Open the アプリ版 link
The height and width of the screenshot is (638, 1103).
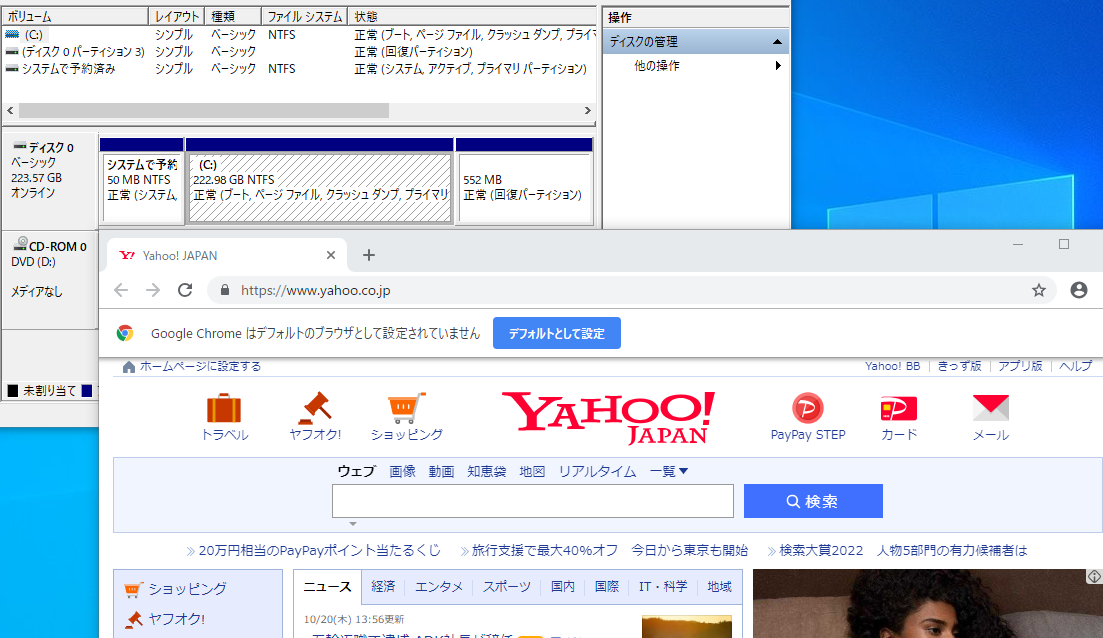click(1020, 366)
